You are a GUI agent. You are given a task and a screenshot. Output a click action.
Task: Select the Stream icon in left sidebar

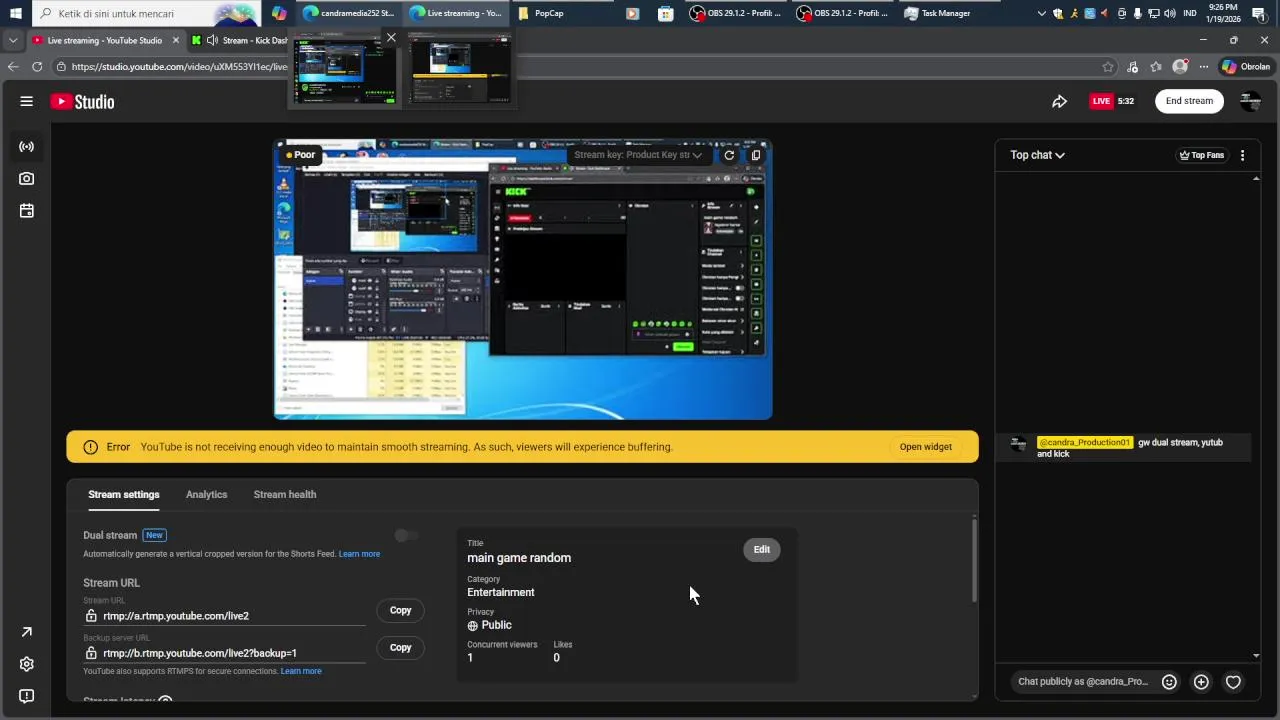pyautogui.click(x=27, y=147)
